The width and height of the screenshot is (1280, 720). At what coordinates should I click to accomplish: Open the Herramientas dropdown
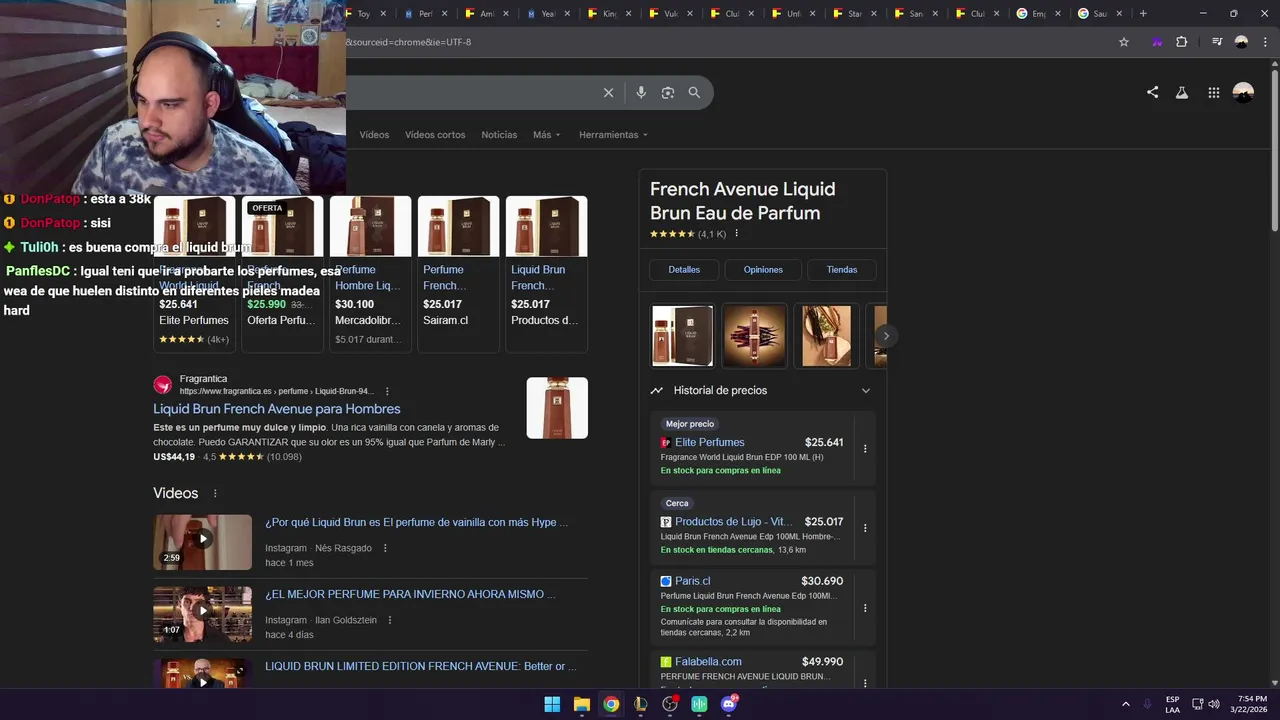(613, 135)
